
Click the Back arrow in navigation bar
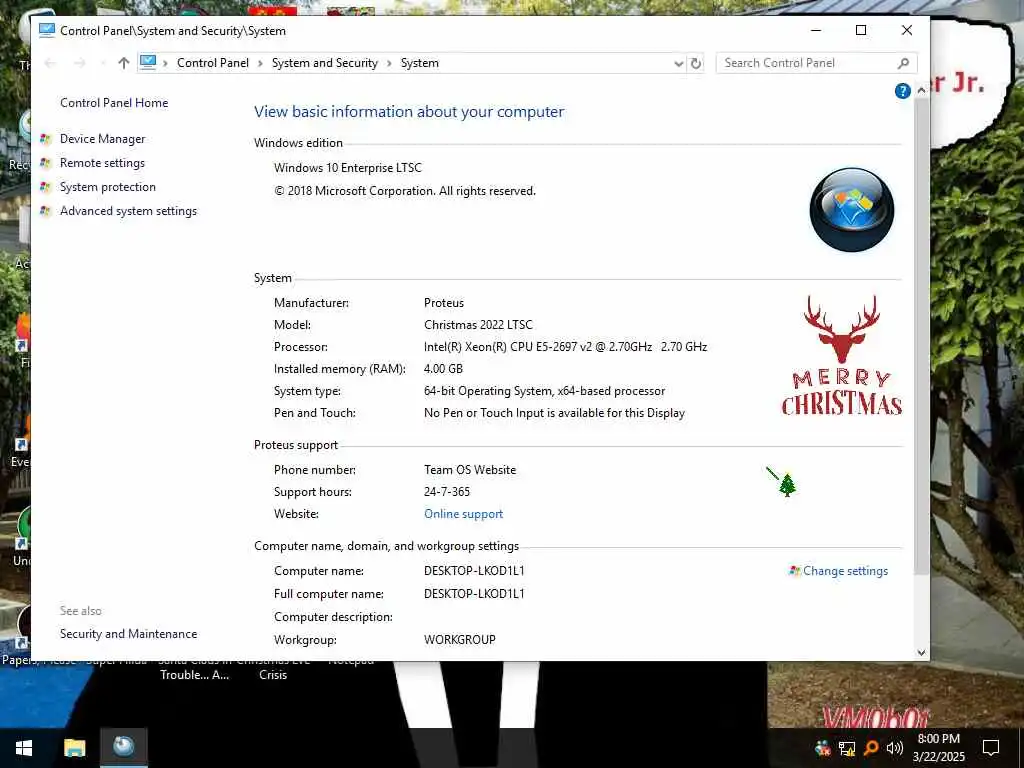point(50,63)
